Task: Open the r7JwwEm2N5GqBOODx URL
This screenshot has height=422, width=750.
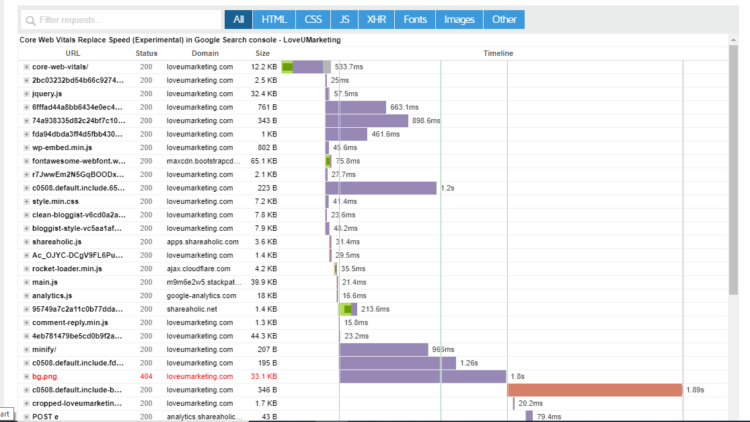Action: tap(78, 175)
